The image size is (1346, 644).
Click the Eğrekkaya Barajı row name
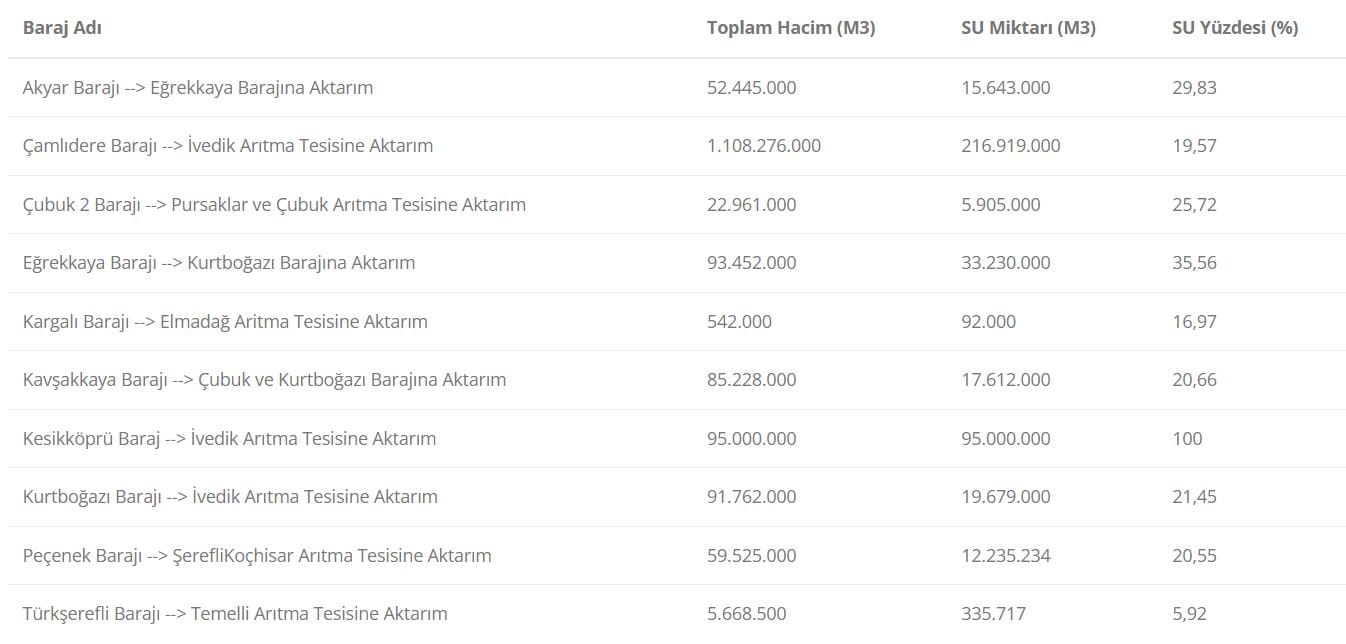pos(219,263)
